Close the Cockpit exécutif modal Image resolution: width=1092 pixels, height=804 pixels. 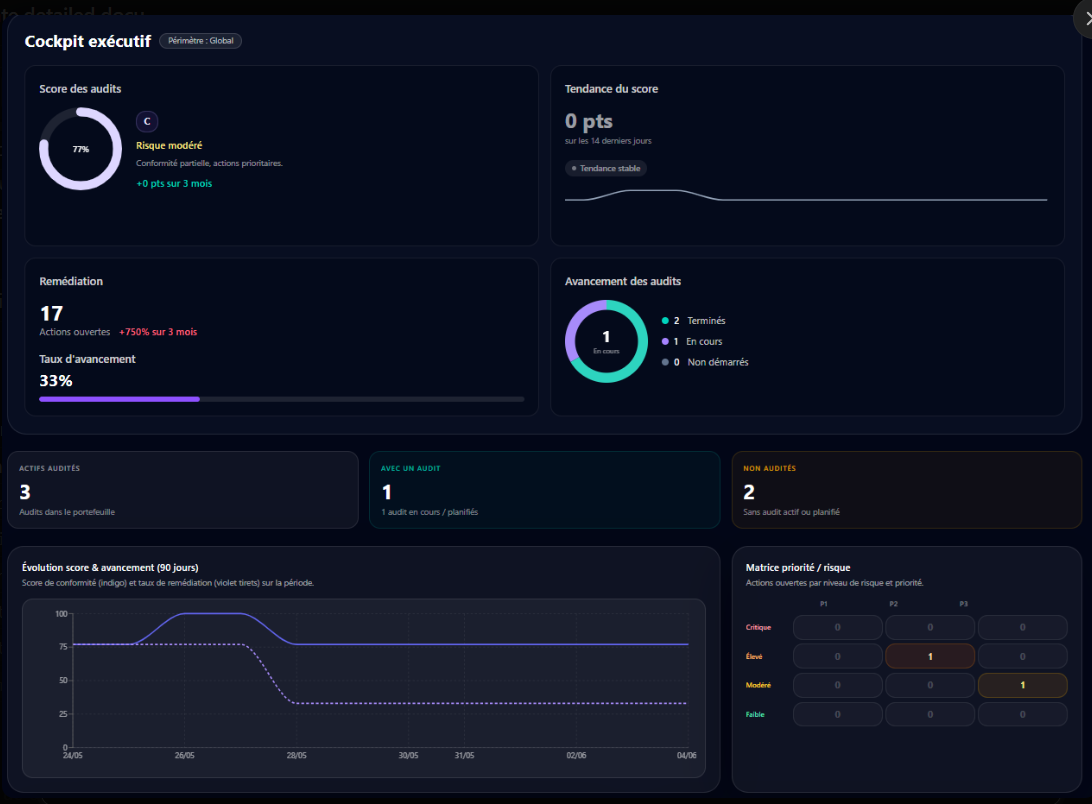[x=1086, y=20]
